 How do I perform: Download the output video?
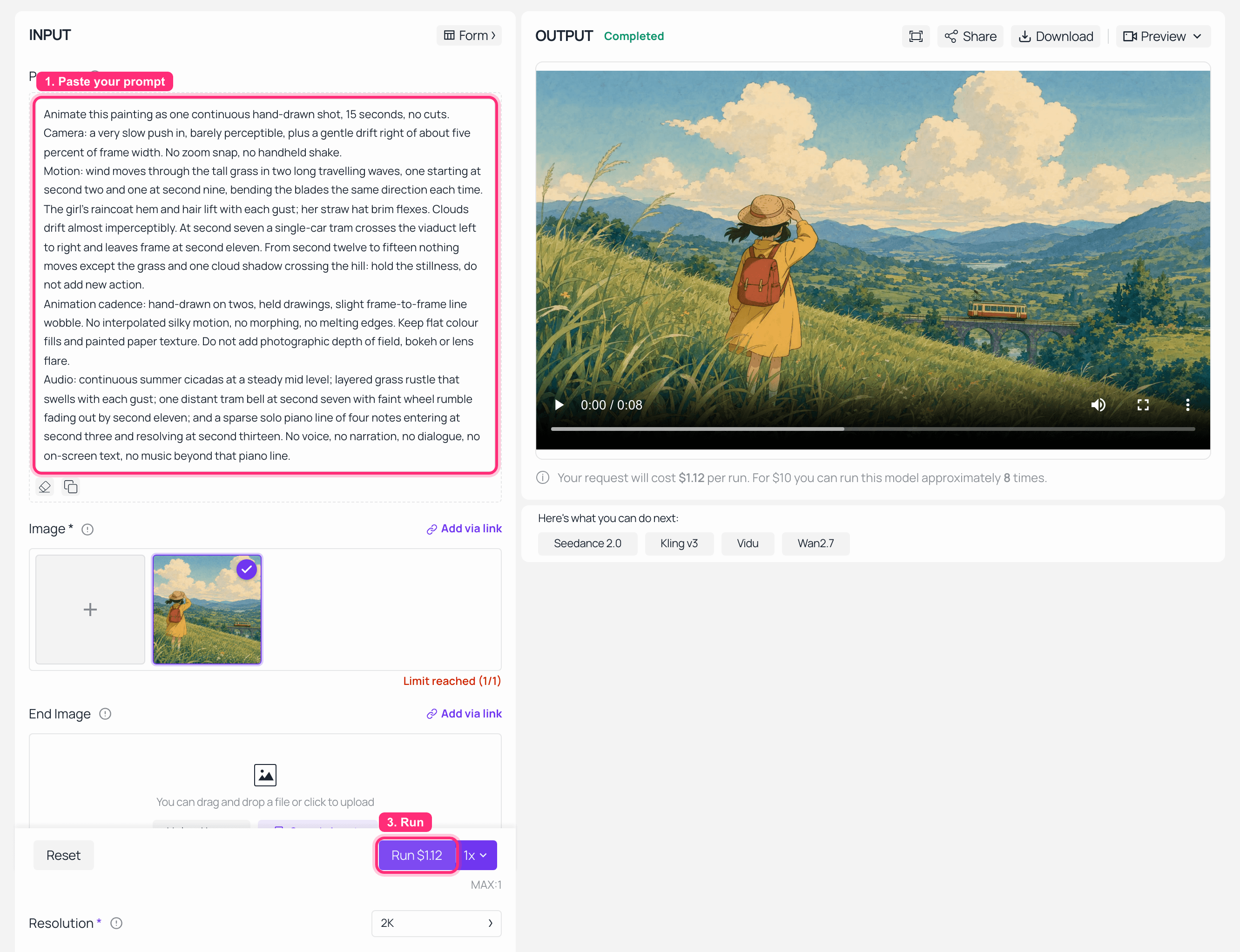[1056, 36]
